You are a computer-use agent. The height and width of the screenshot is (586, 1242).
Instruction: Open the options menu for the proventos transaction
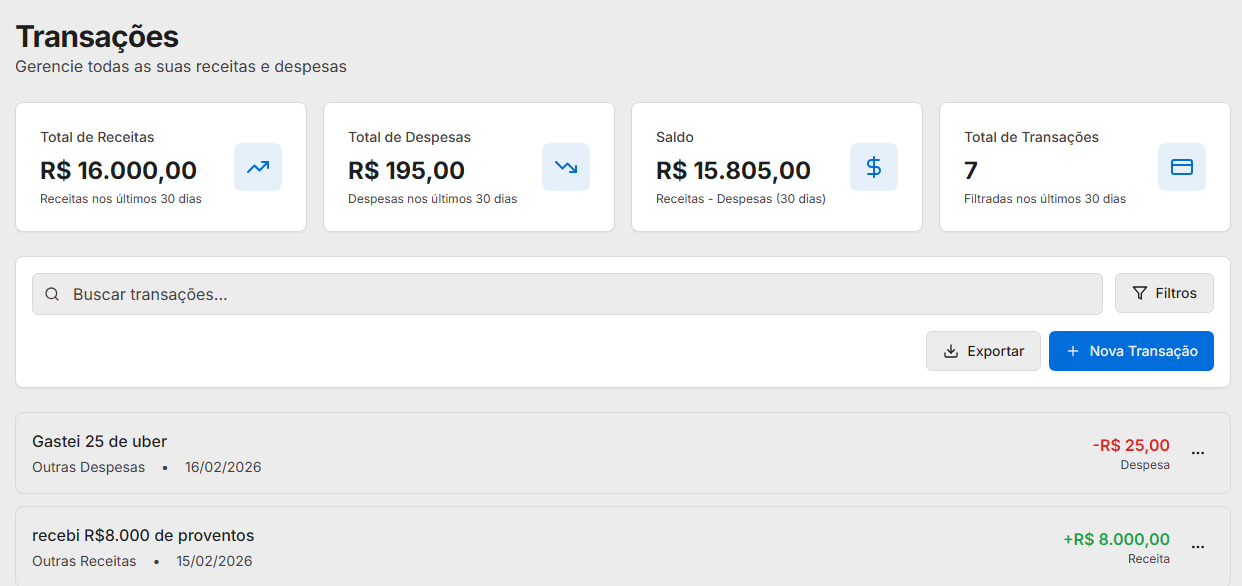click(1198, 546)
